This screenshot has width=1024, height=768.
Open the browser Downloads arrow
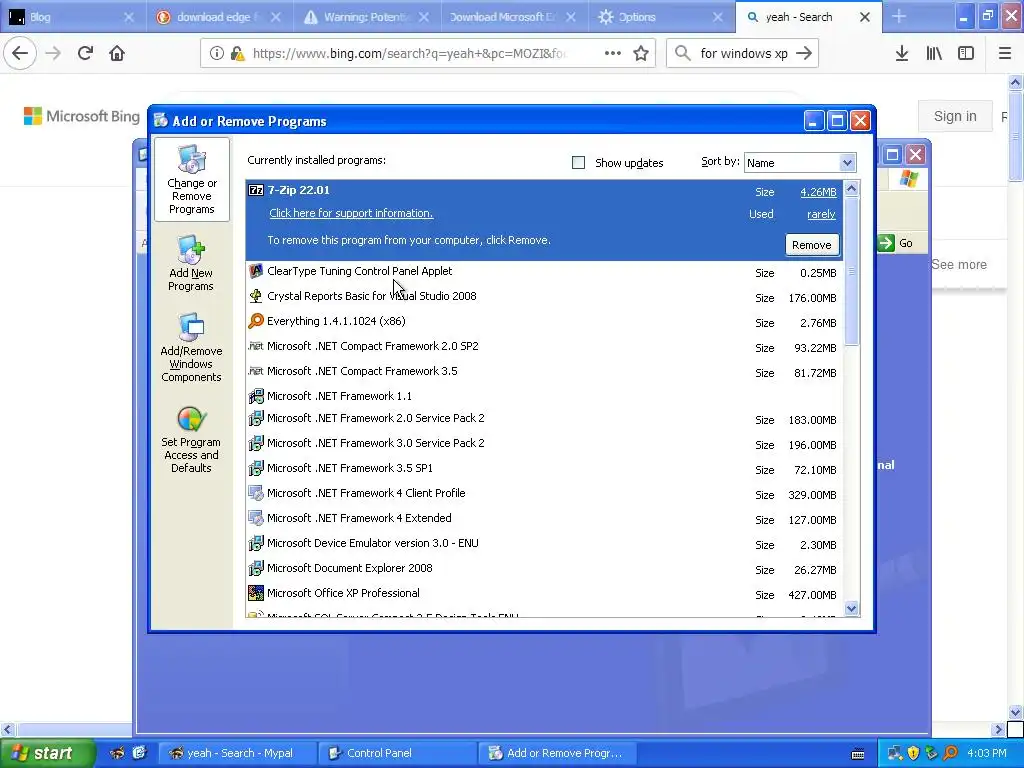[902, 54]
